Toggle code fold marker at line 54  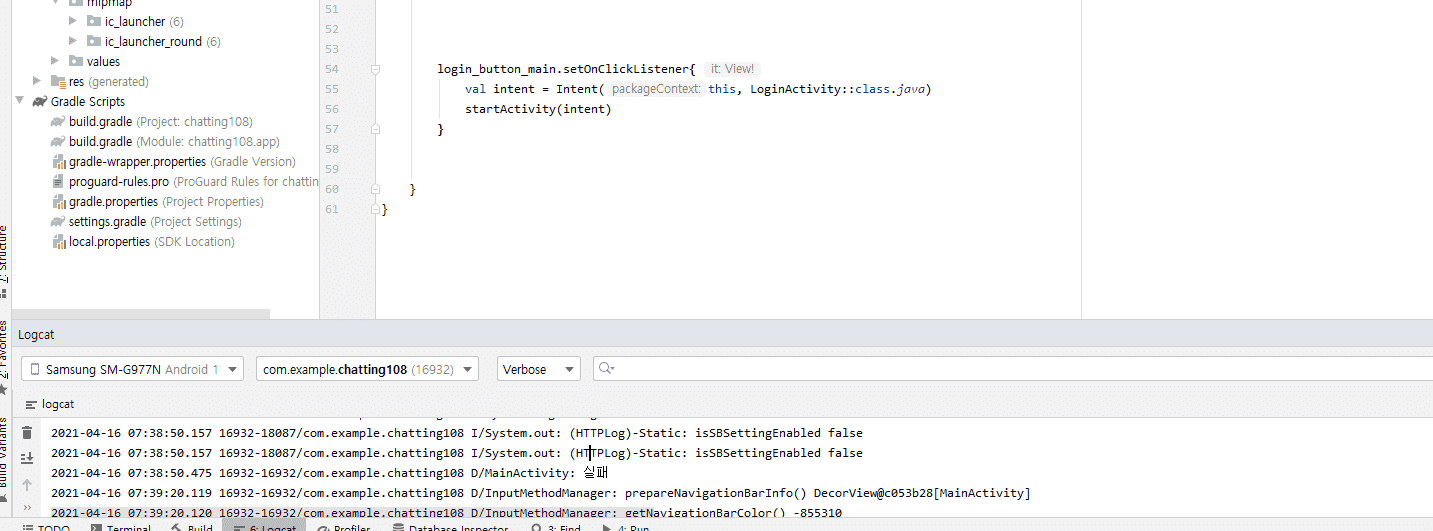(x=375, y=69)
